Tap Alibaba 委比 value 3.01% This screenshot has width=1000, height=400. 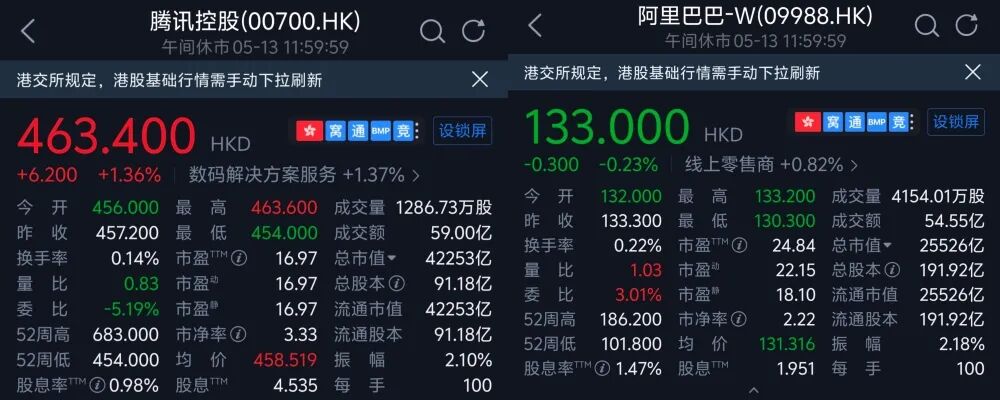pos(638,295)
